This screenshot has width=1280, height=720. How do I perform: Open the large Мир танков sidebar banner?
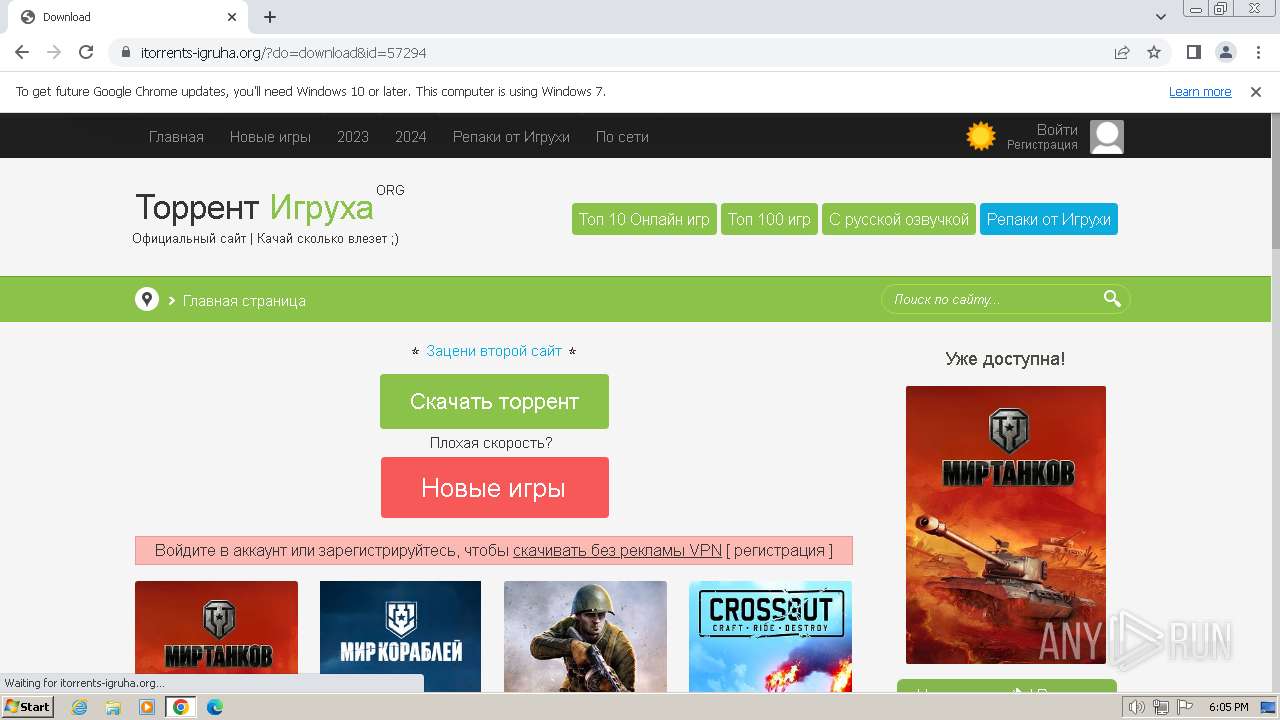[x=1006, y=525]
